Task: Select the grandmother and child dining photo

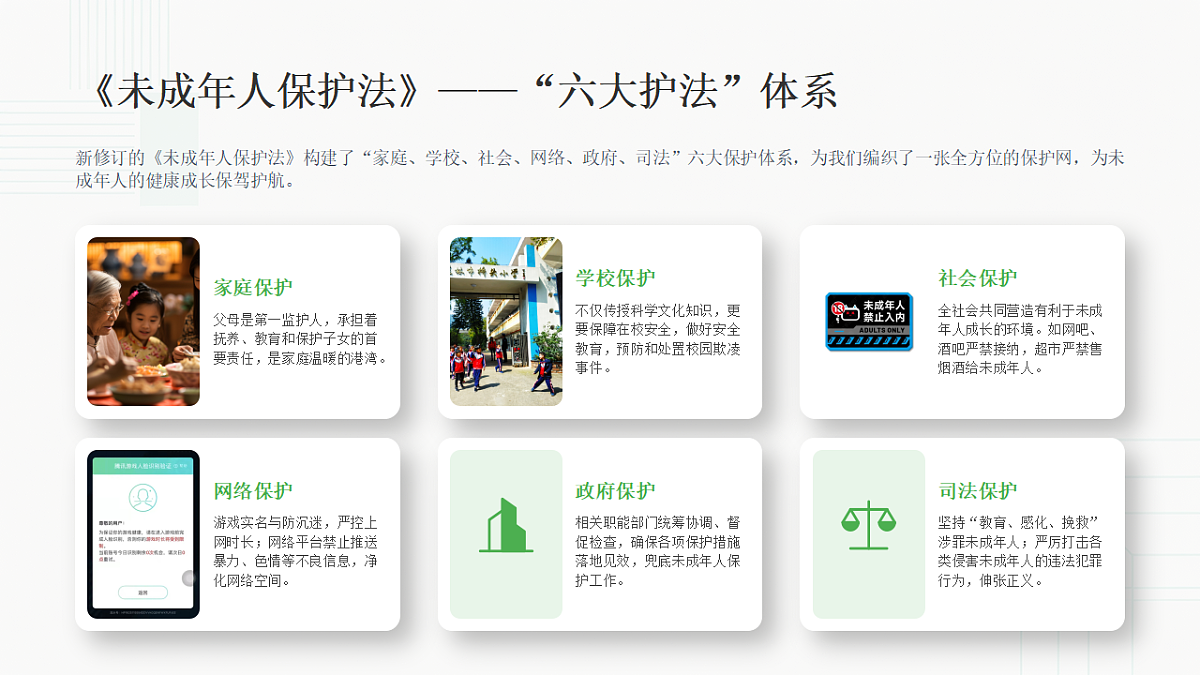Action: coord(143,321)
